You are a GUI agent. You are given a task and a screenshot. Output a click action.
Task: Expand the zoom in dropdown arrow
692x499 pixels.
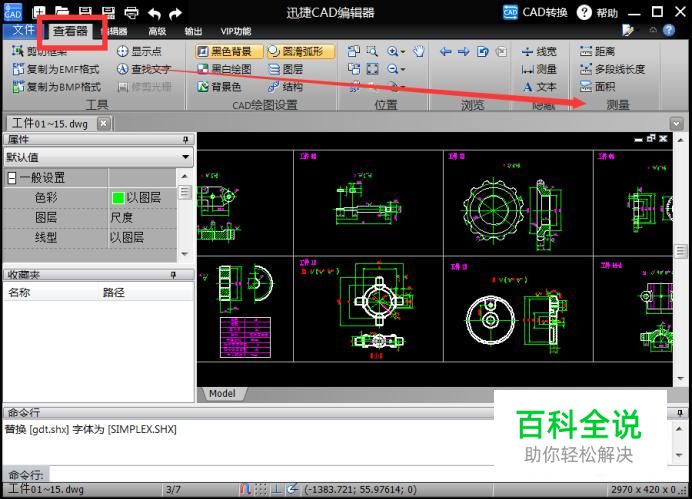click(402, 52)
